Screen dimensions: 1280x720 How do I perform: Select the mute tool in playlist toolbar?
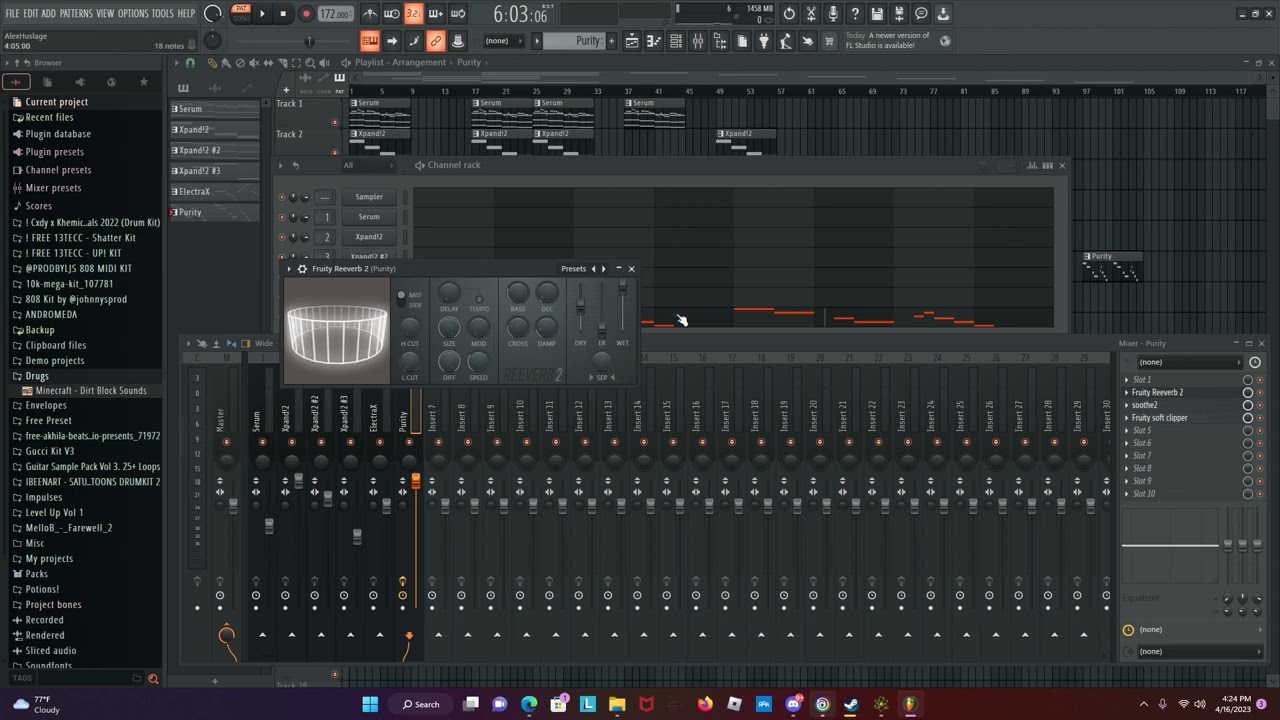click(254, 63)
